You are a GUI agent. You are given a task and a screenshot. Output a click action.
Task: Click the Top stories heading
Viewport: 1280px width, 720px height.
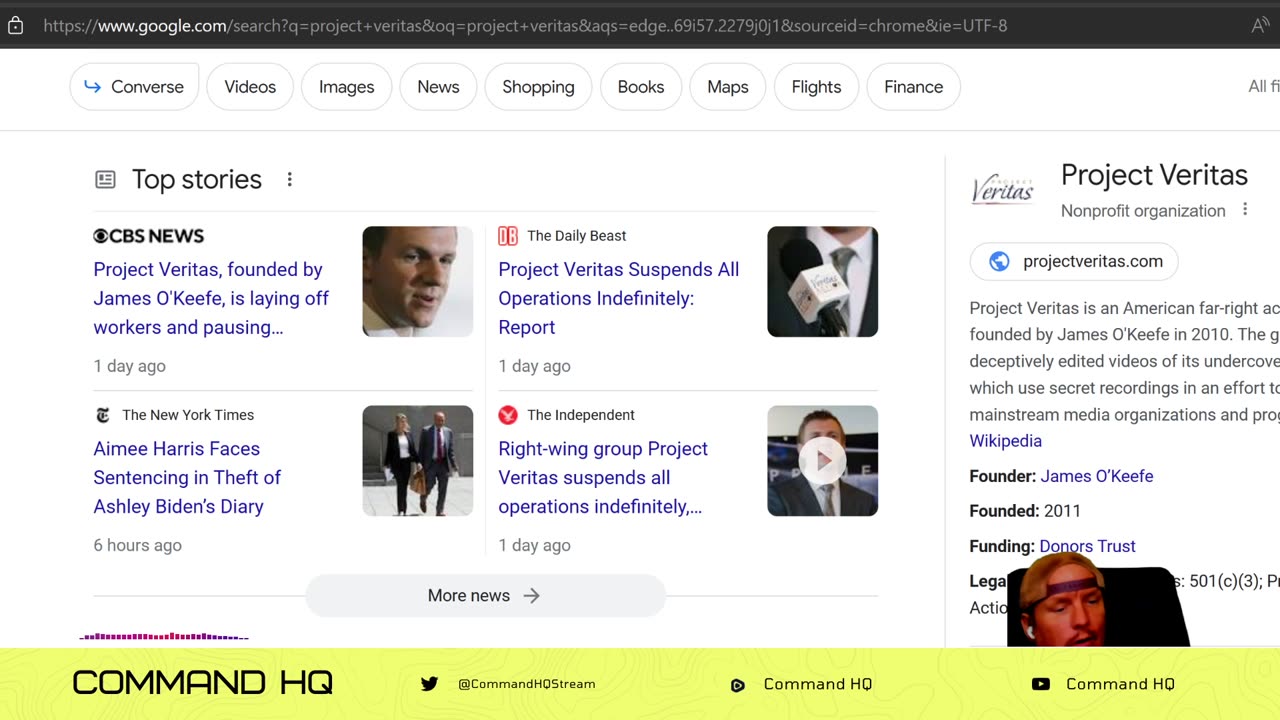[x=197, y=180]
